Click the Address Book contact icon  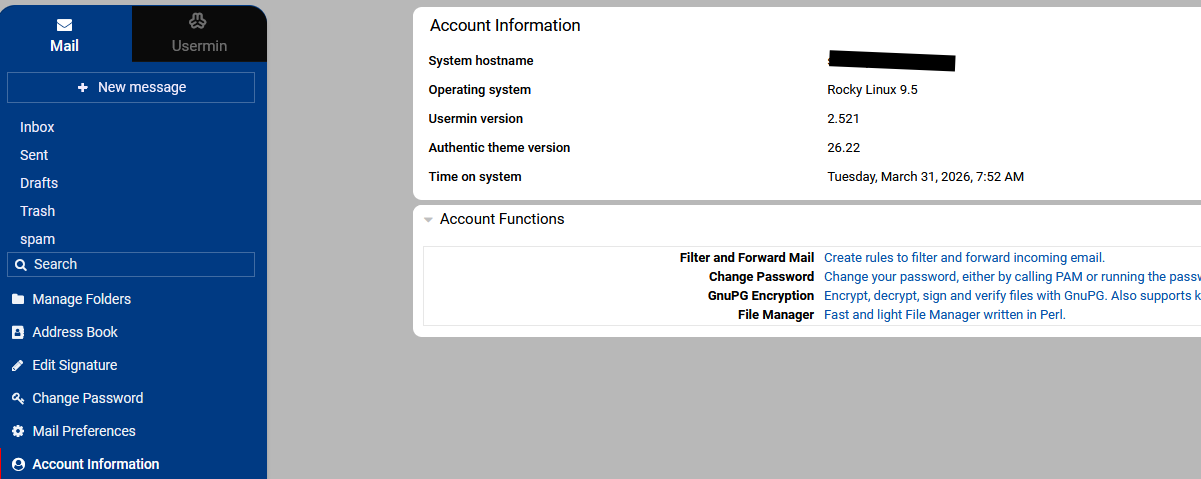point(17,332)
